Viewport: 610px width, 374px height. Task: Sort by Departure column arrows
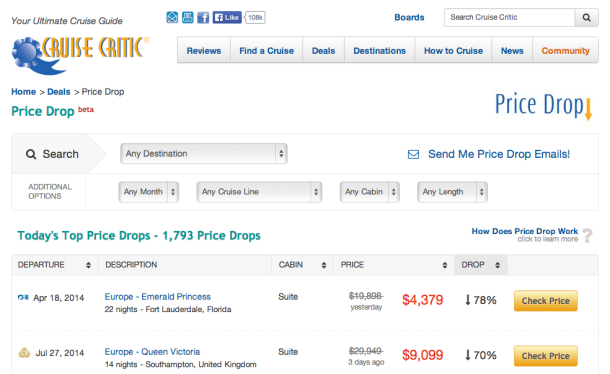pyautogui.click(x=88, y=265)
